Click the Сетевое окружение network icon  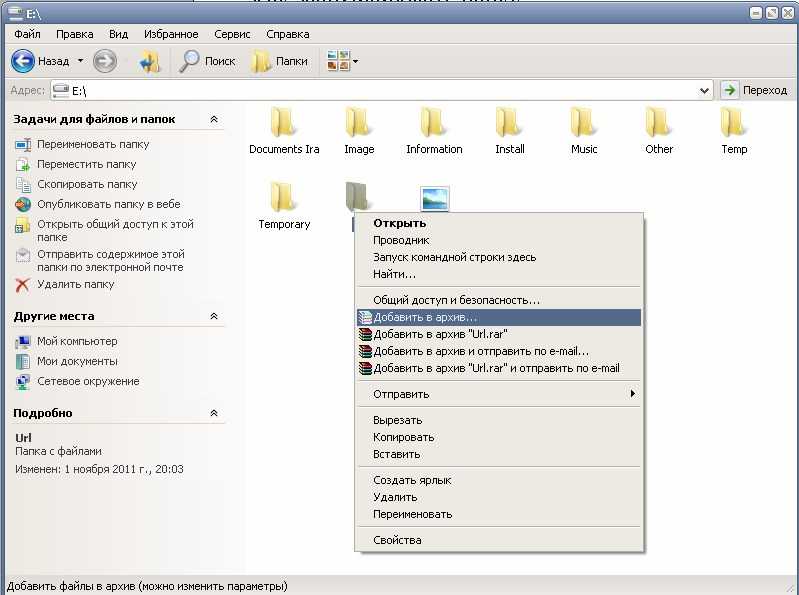23,382
